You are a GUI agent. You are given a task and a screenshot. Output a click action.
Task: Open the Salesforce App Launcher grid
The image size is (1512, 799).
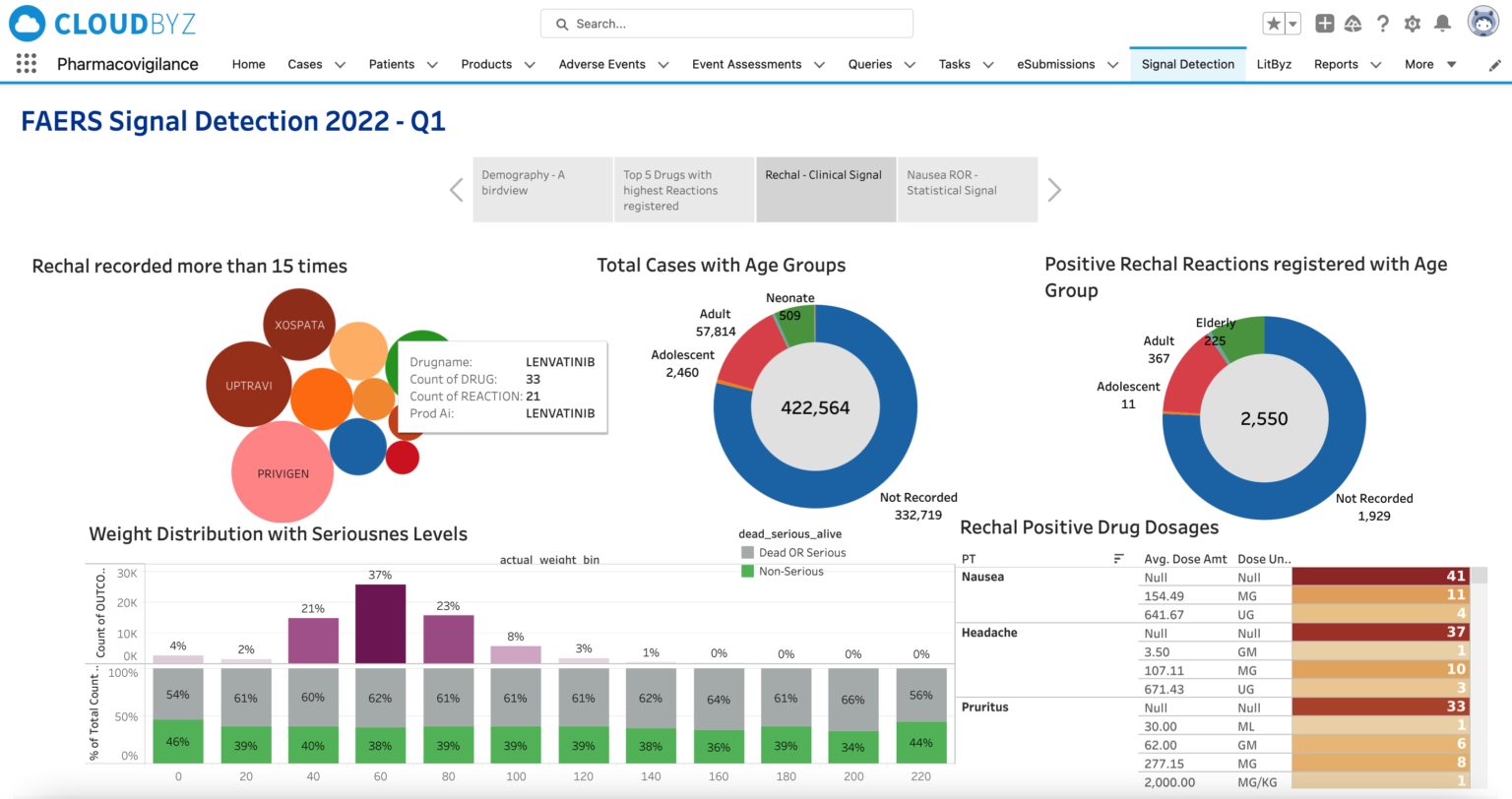tap(26, 63)
